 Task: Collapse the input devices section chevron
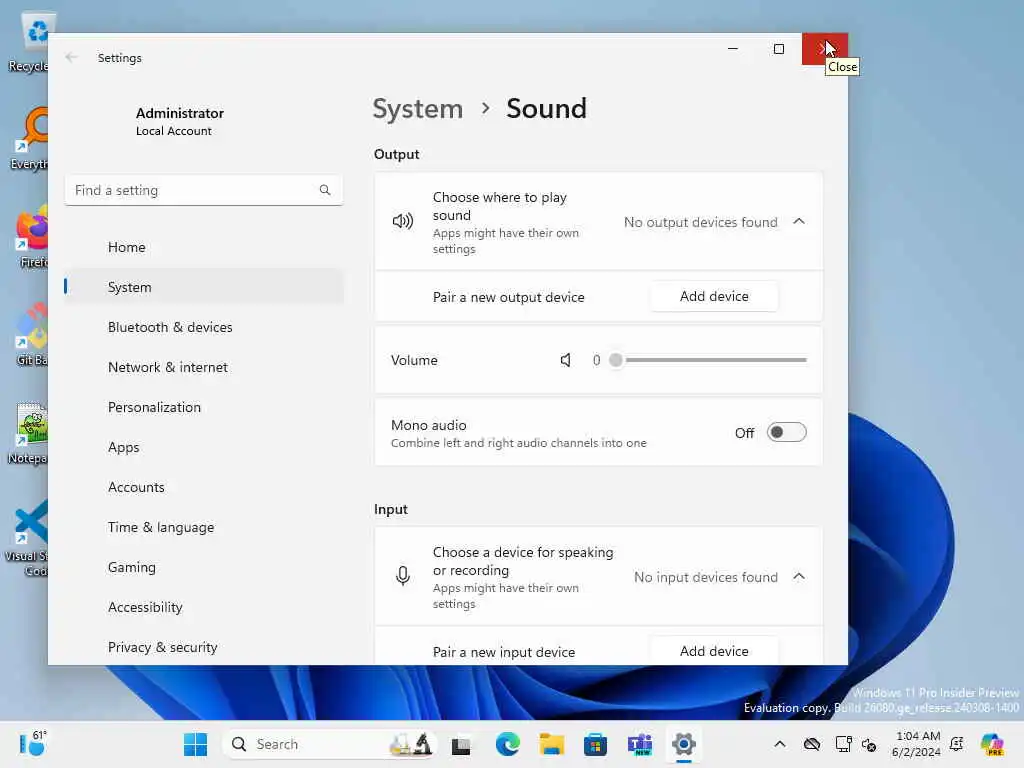tap(799, 577)
